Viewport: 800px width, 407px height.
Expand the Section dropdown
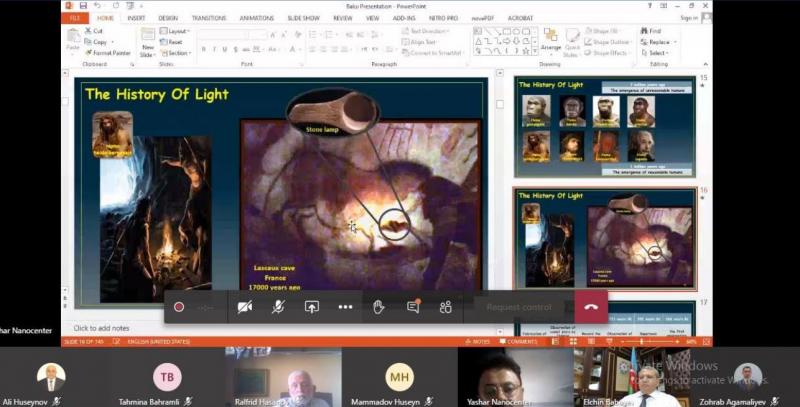click(176, 53)
